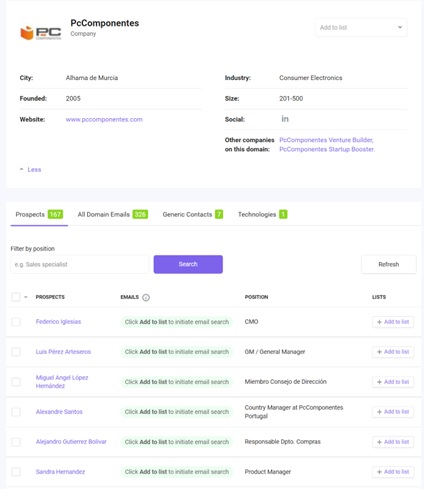Expand the select-all checkbox dropdown arrow
The height and width of the screenshot is (489, 424).
coord(26,297)
